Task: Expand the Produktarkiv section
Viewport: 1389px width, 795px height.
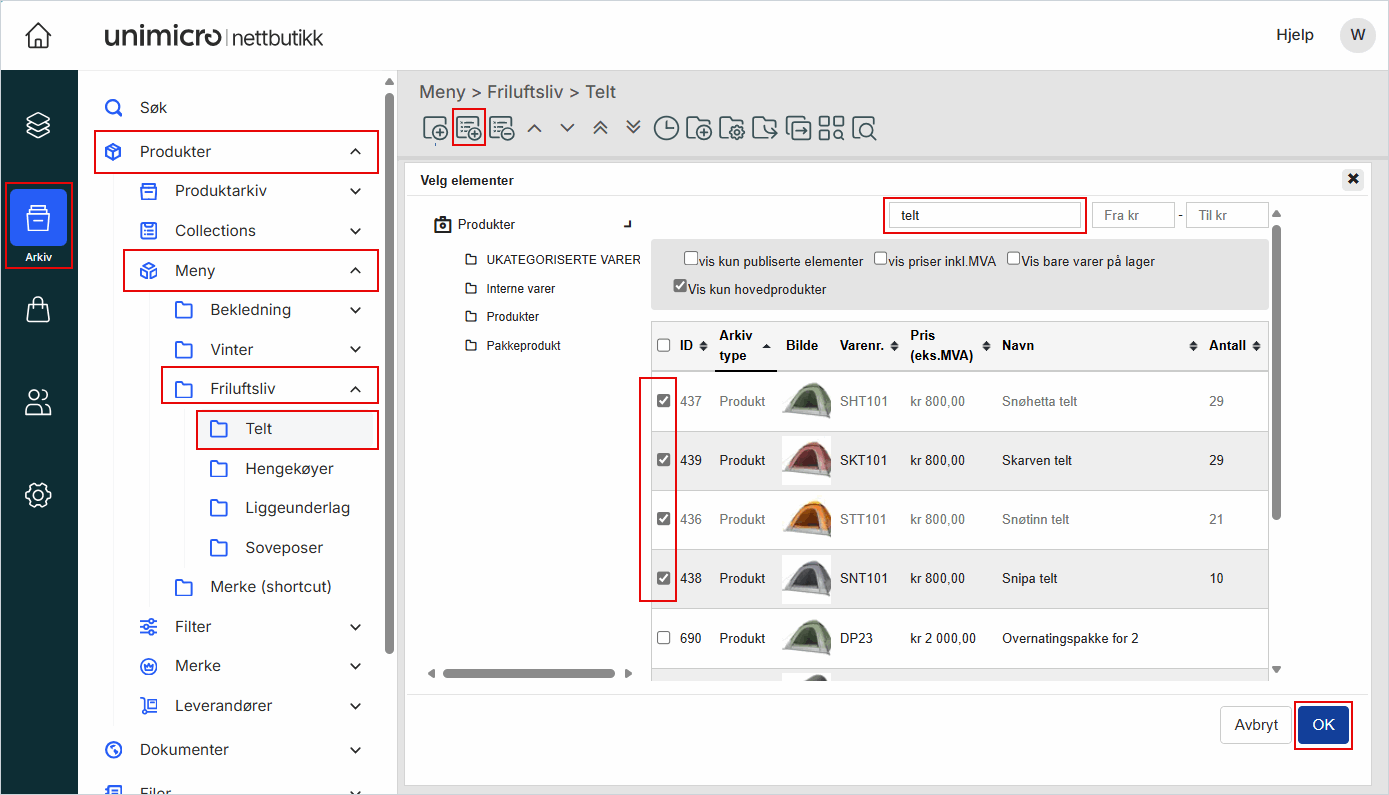Action: (x=355, y=191)
